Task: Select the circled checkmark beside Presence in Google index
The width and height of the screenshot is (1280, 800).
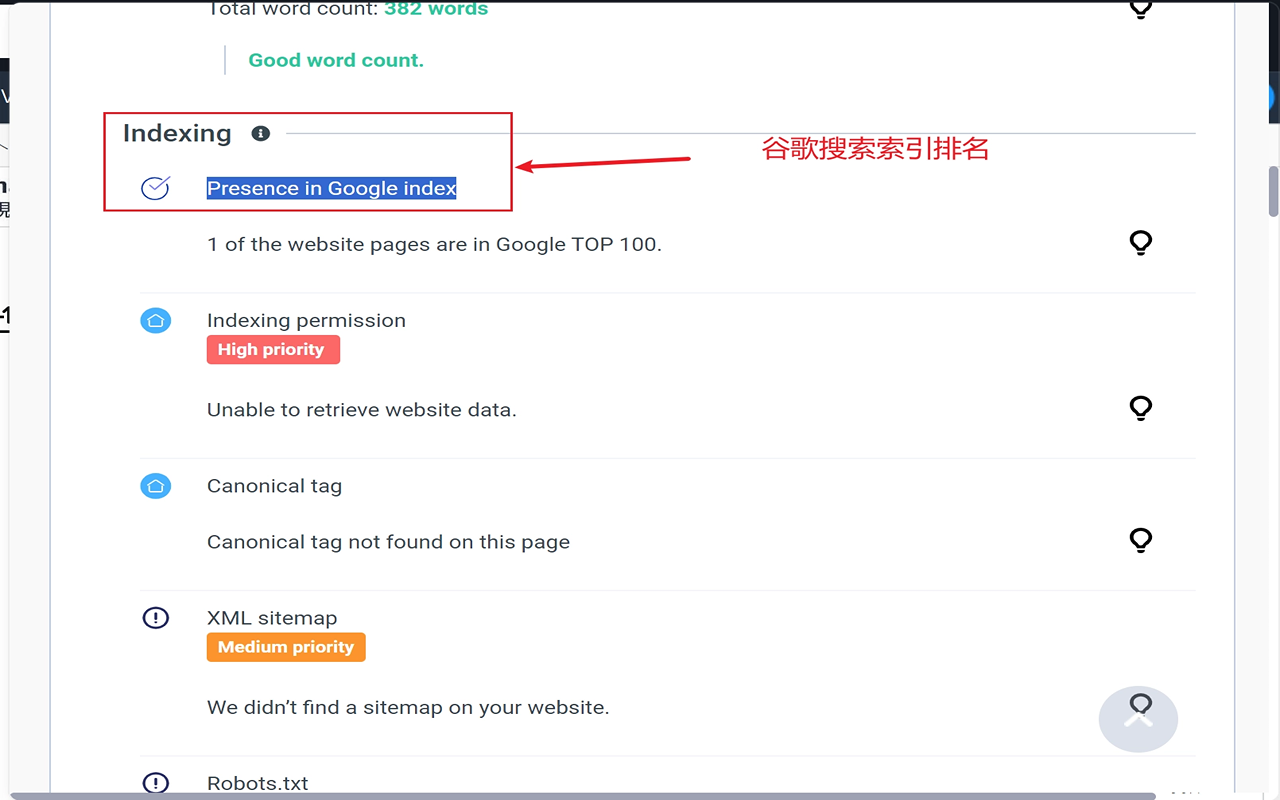Action: click(155, 188)
